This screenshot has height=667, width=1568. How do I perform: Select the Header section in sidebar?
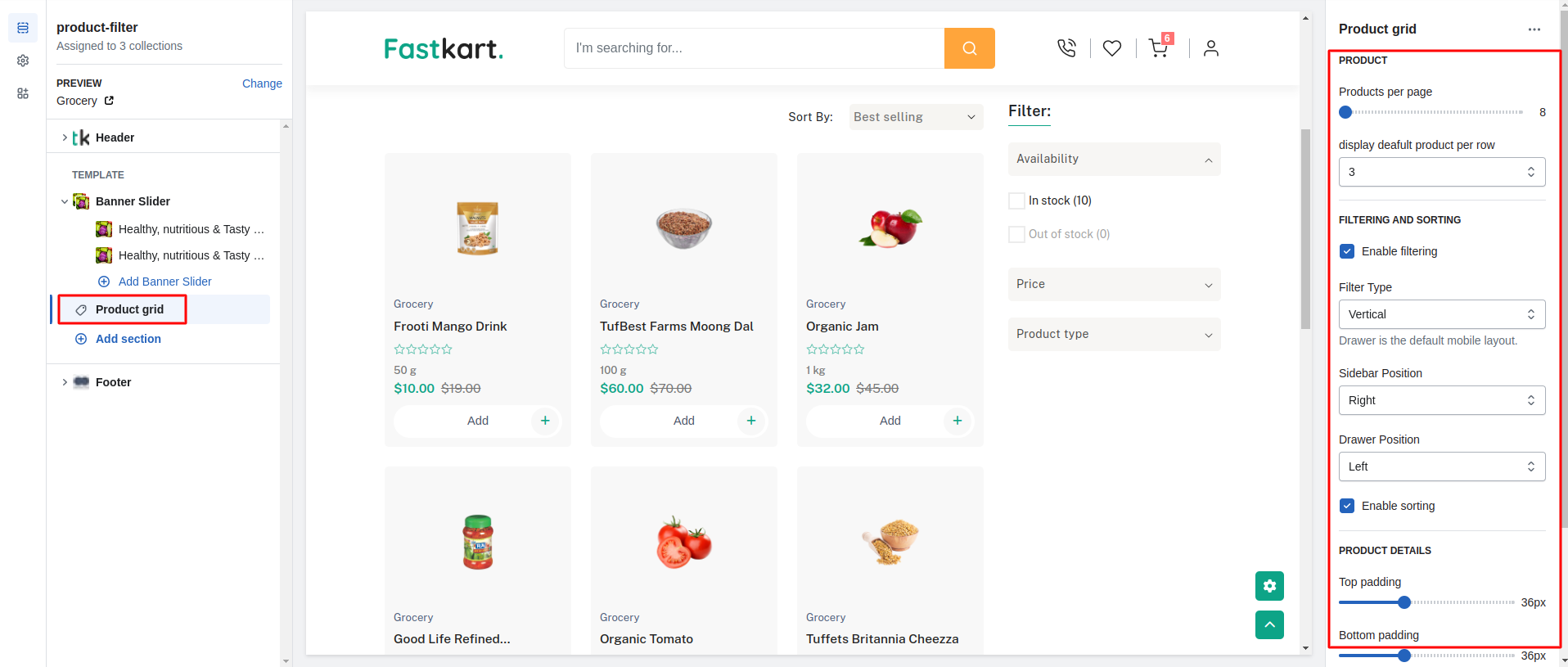coord(115,137)
